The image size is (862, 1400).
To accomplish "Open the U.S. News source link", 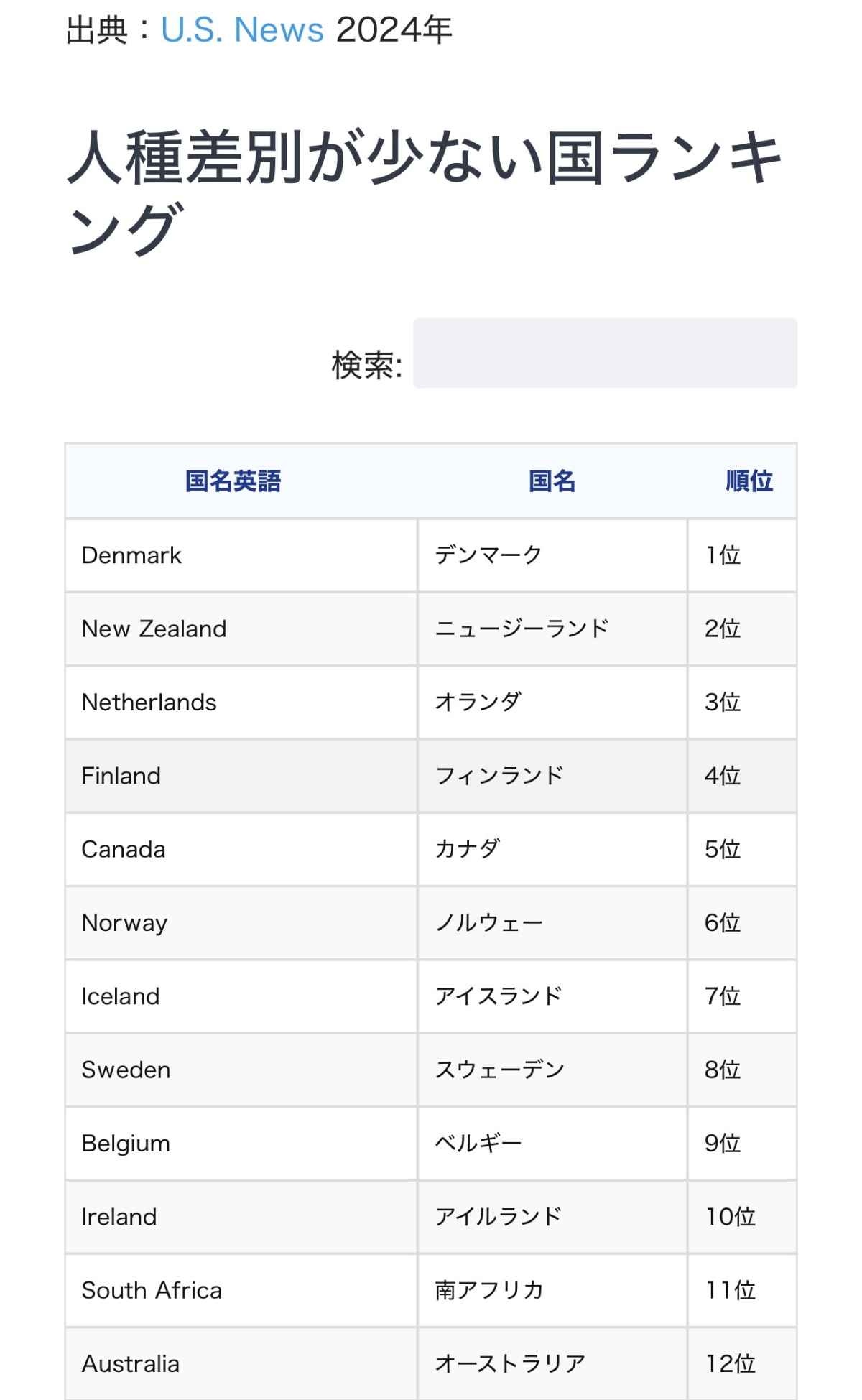I will 242,30.
